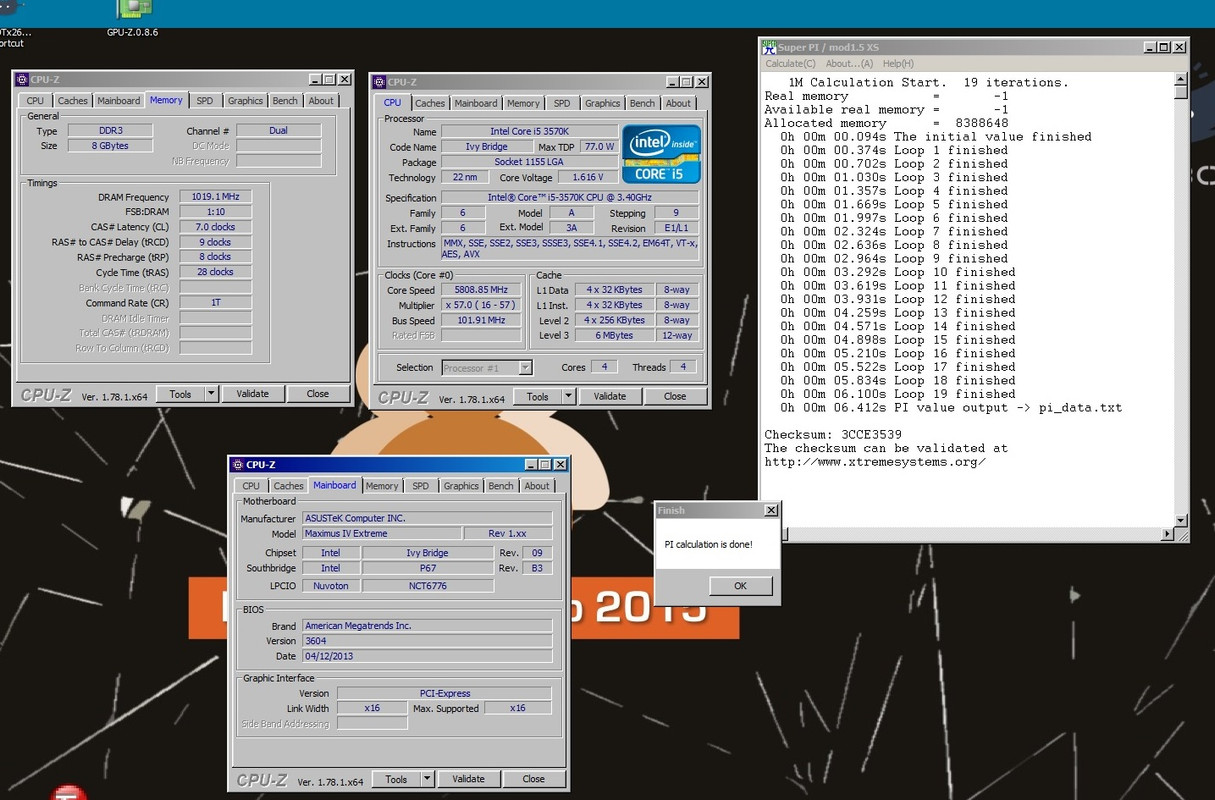Viewport: 1215px width, 800px height.
Task: Click the Checksum: 3CCE3539 line in Super PI
Action: point(833,435)
